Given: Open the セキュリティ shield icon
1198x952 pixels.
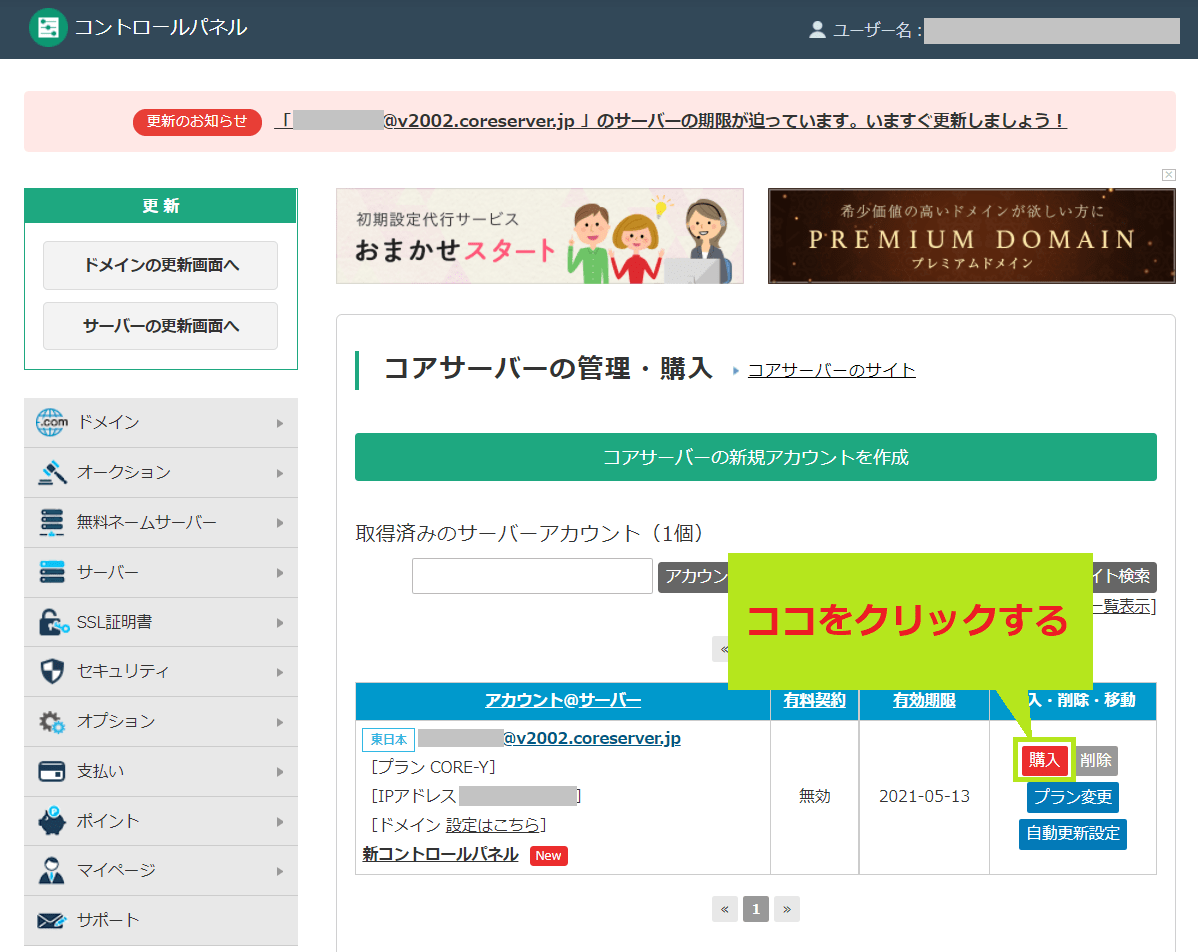Looking at the screenshot, I should click(45, 672).
